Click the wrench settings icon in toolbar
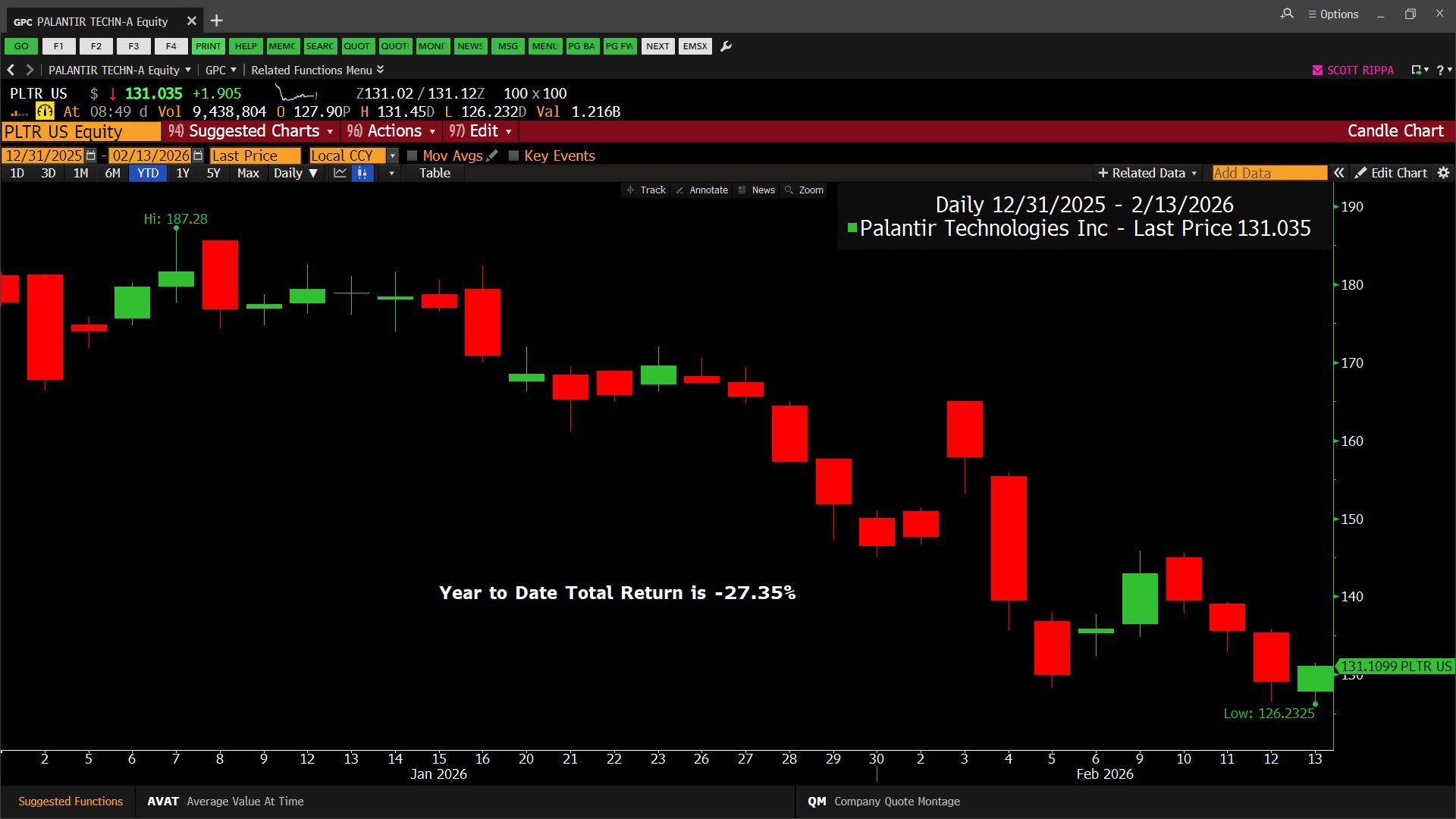 [726, 46]
